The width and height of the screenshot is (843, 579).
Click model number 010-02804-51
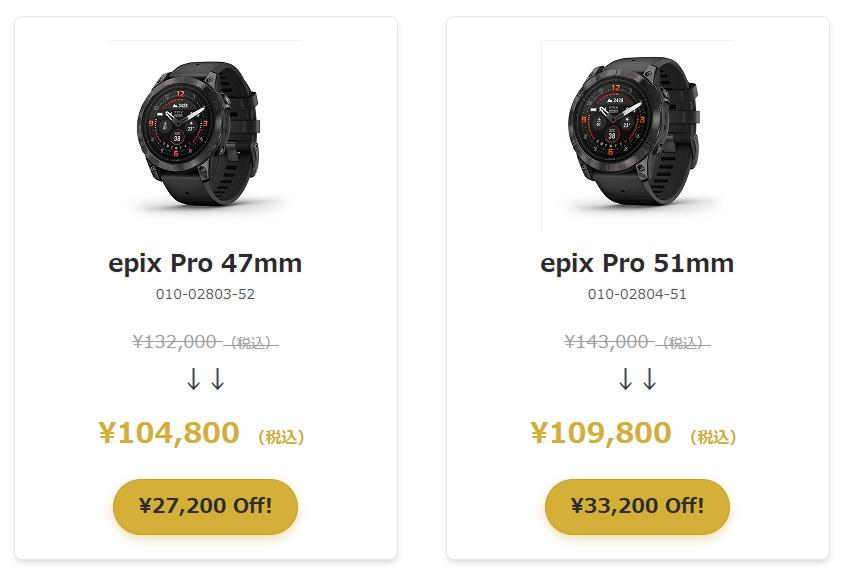(637, 294)
